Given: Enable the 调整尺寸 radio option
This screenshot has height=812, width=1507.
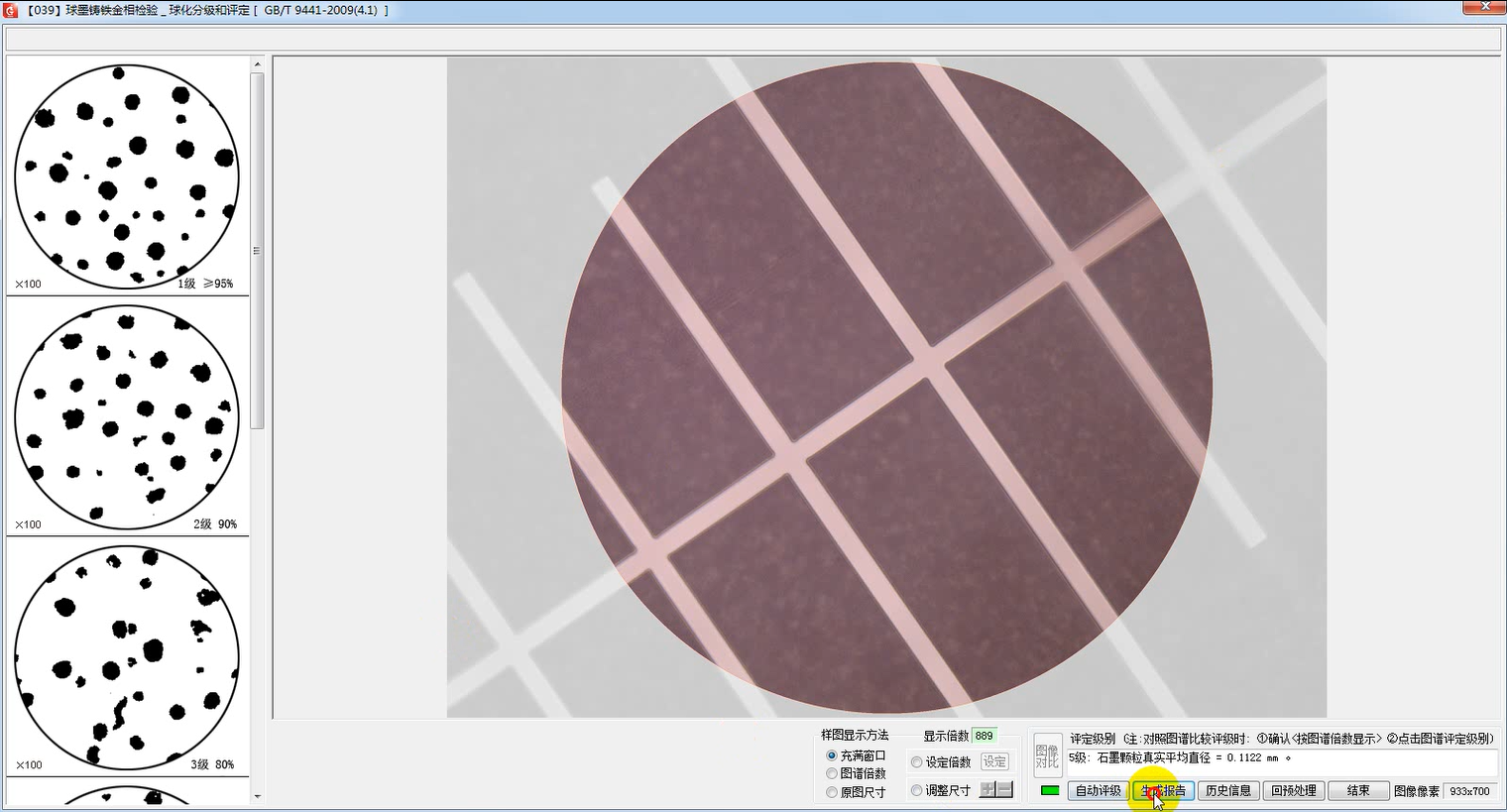Looking at the screenshot, I should coord(917,790).
